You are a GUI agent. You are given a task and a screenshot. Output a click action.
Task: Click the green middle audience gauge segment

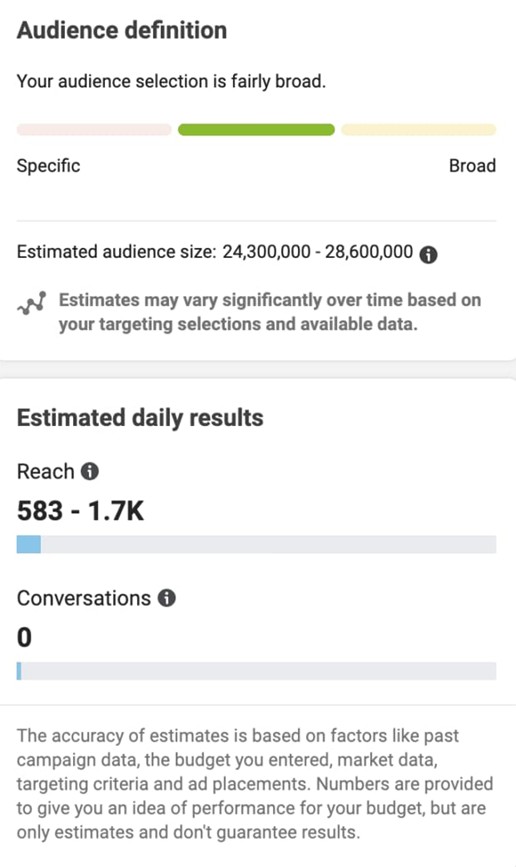pos(256,130)
